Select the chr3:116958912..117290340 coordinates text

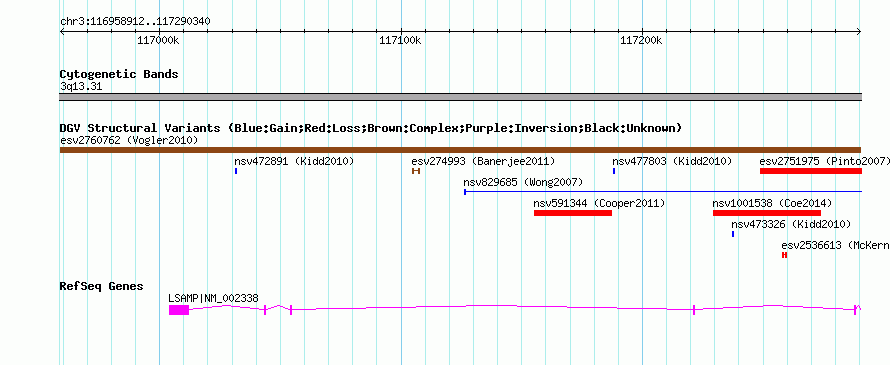click(x=135, y=22)
